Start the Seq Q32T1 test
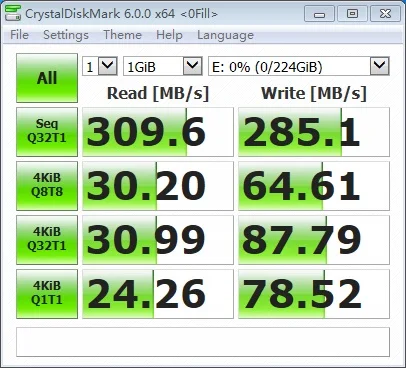406x368 pixels. 47,132
